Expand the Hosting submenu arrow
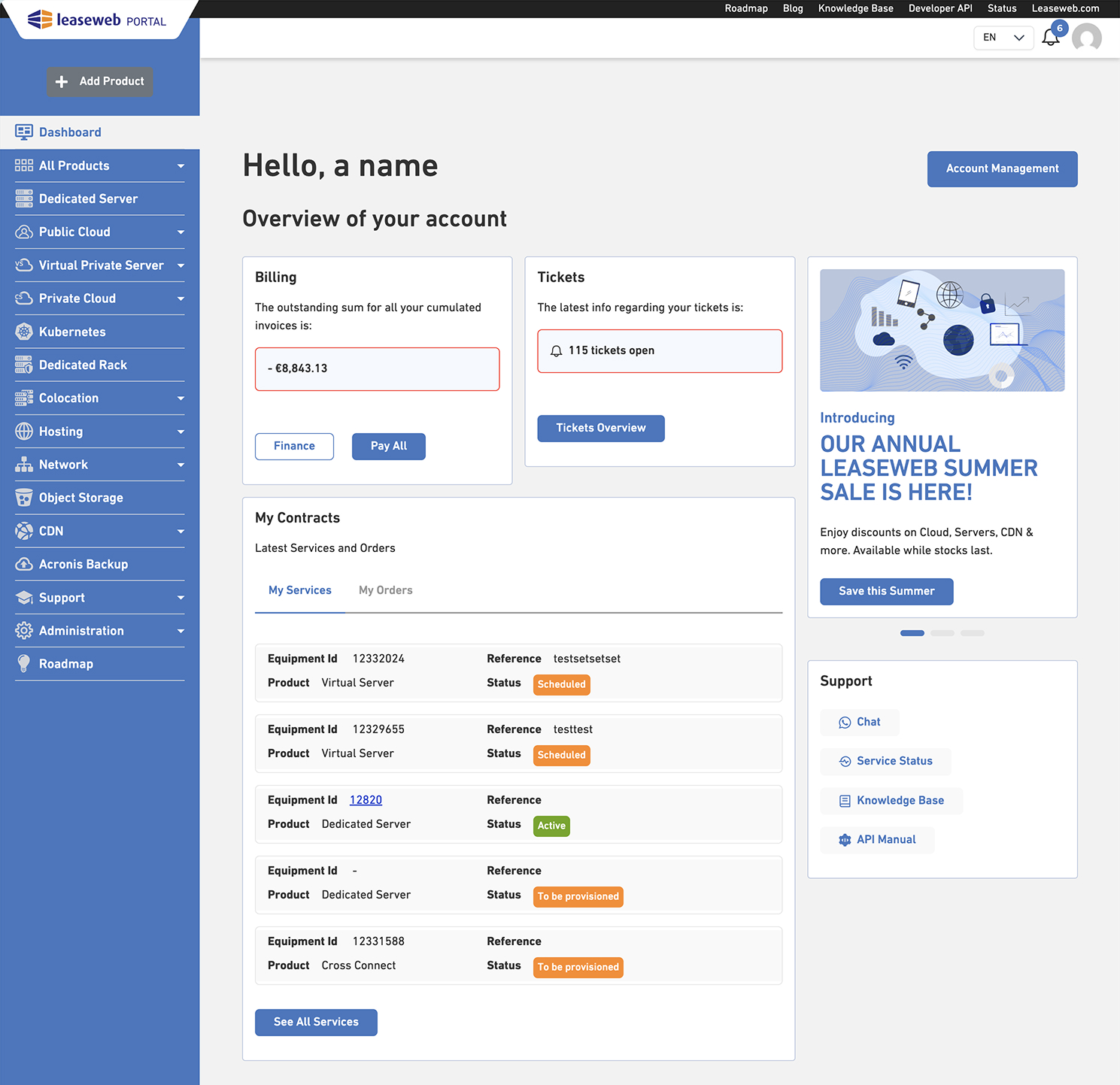 click(x=181, y=432)
